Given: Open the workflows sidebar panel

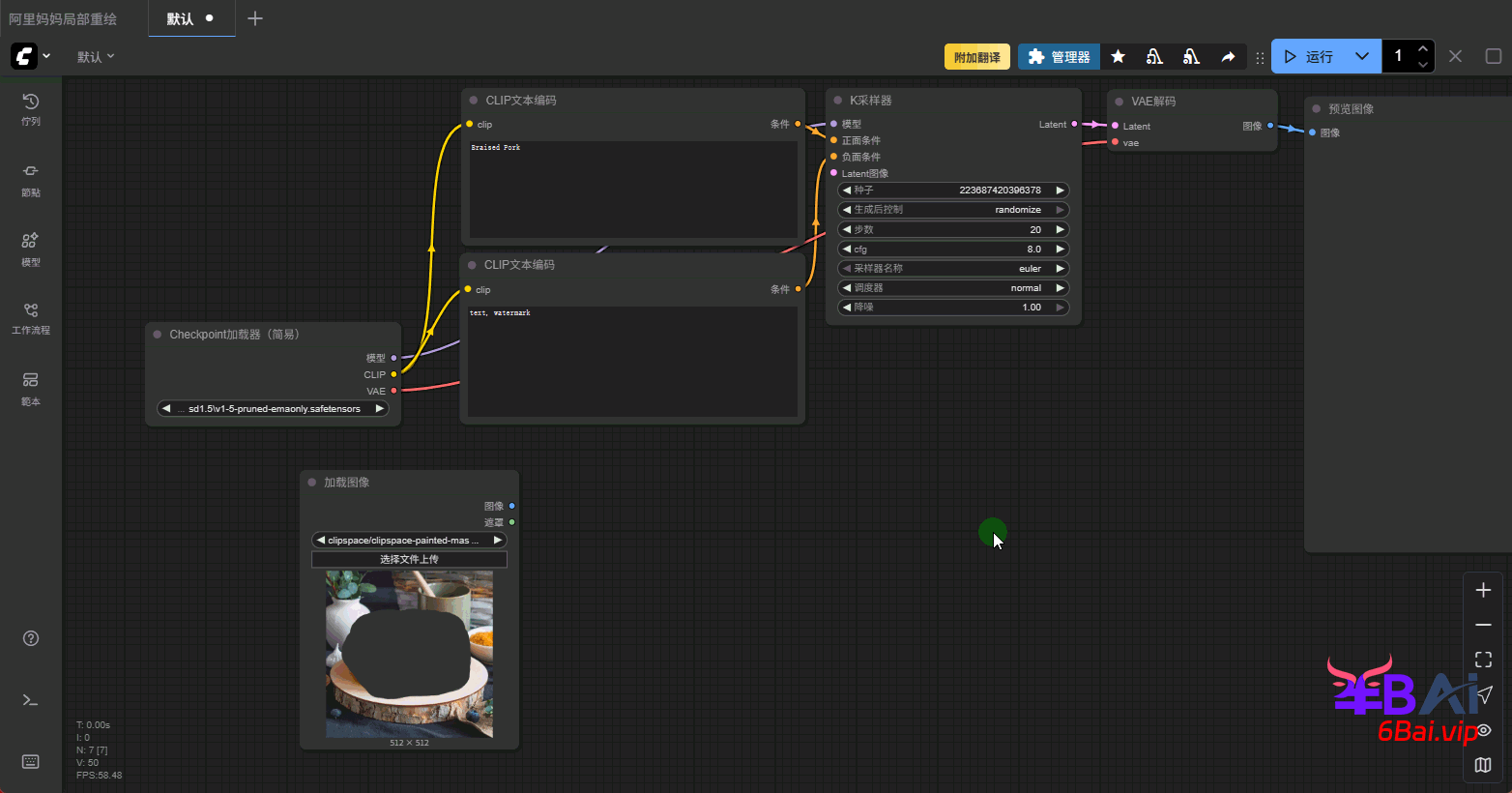Looking at the screenshot, I should click(31, 317).
